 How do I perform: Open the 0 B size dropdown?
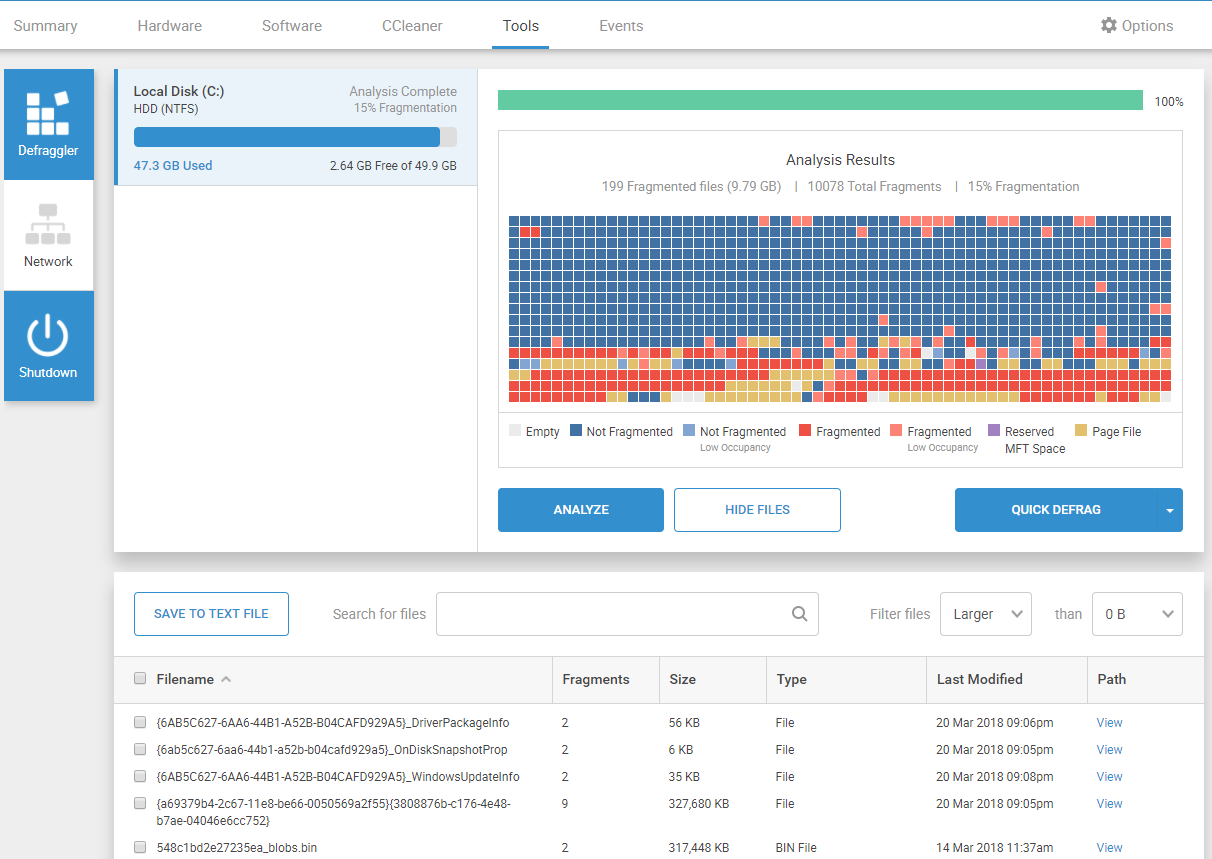[1137, 614]
